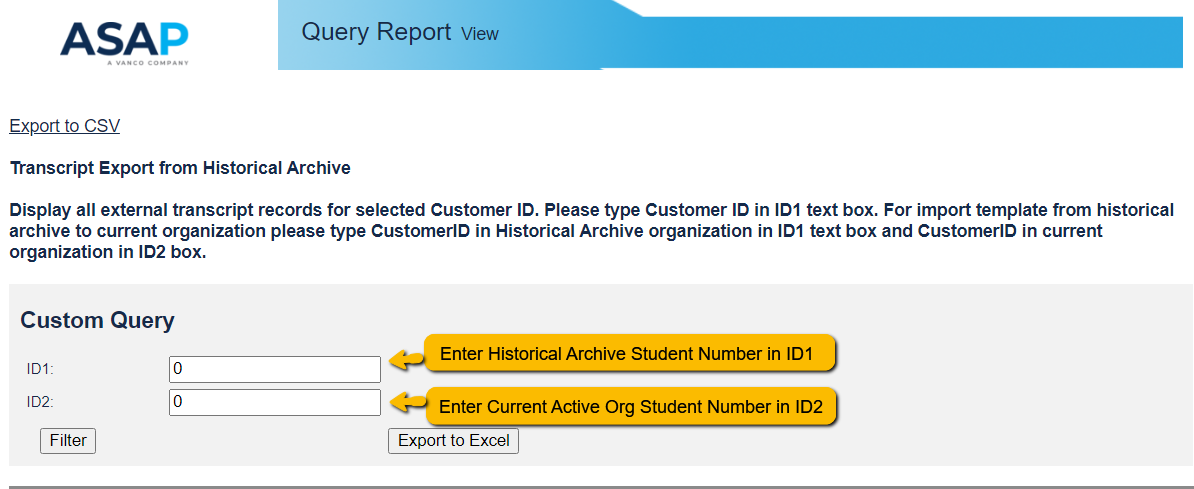Viewport: 1194px width, 489px height.
Task: Click the ID2 field label
Action: point(40,402)
